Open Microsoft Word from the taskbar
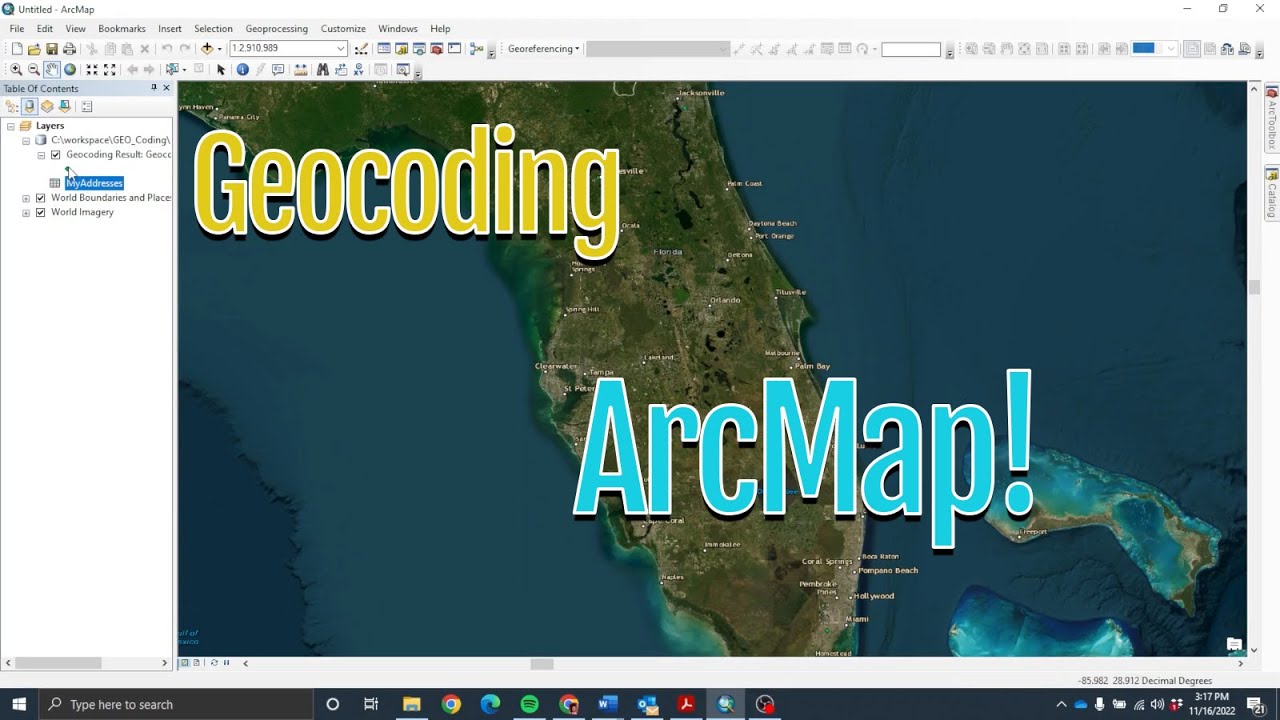 [x=608, y=704]
